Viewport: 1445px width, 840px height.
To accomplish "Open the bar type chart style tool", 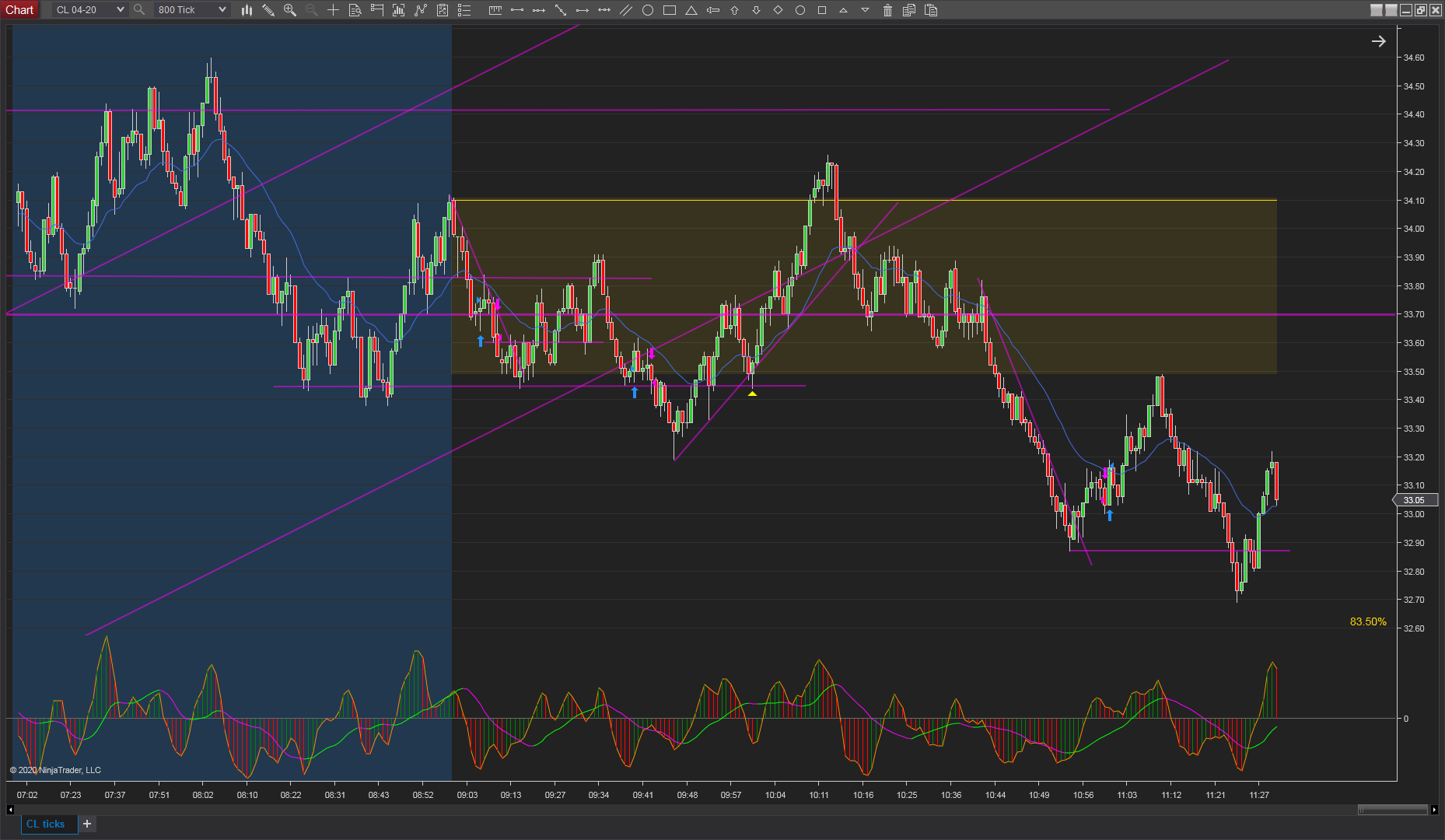I will pos(247,10).
